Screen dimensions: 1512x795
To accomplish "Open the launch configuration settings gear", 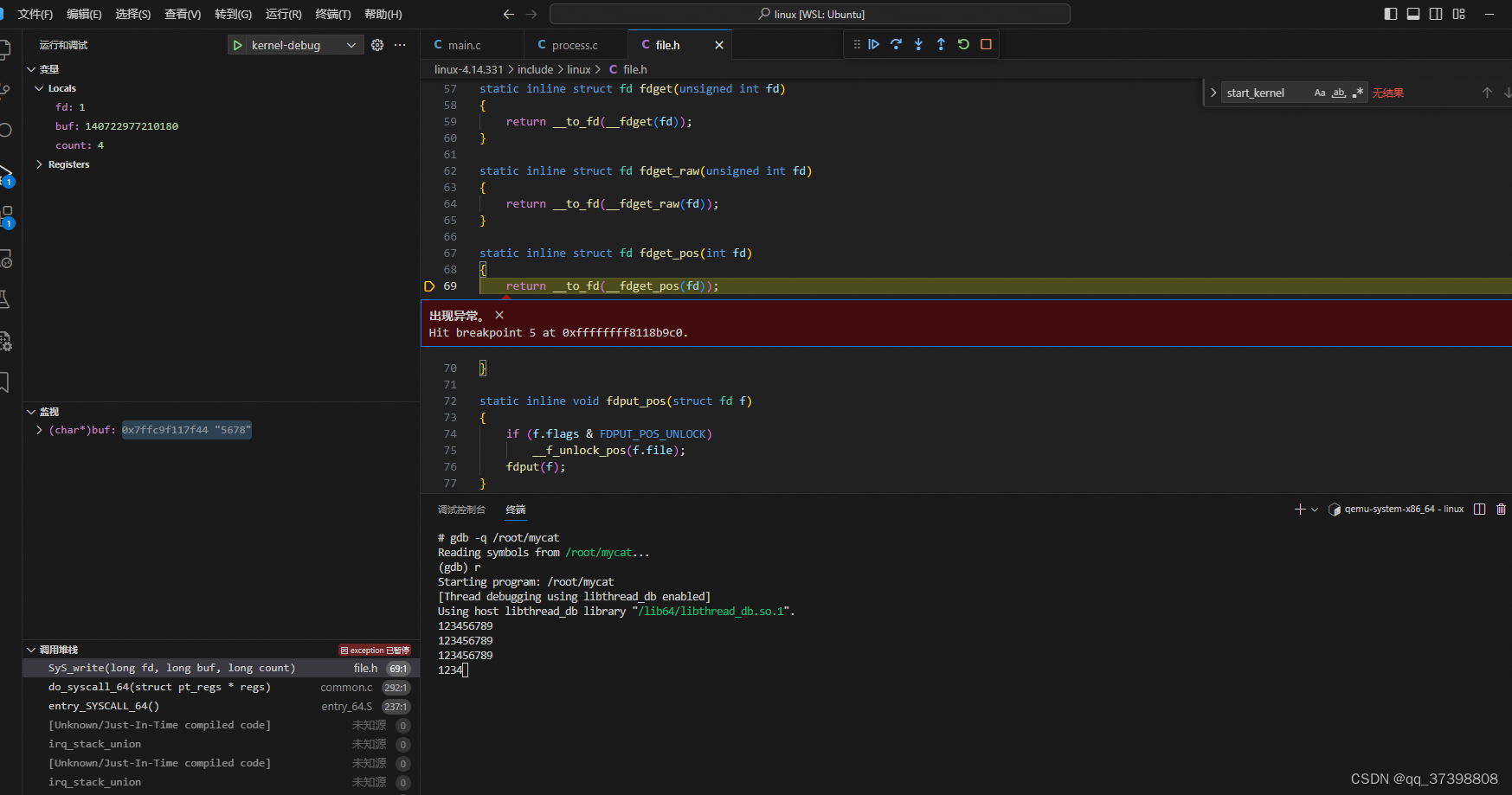I will point(376,44).
